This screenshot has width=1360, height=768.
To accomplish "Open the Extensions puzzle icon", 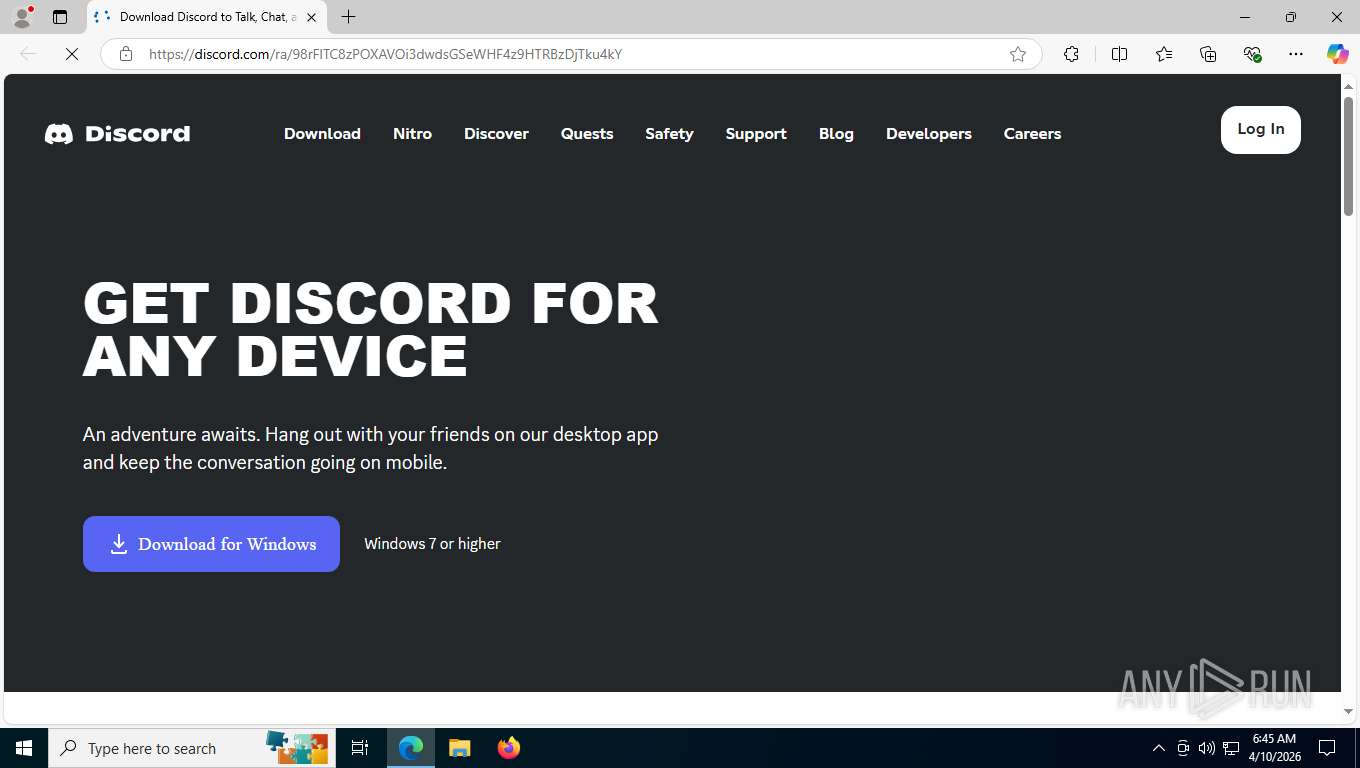I will pos(1071,54).
